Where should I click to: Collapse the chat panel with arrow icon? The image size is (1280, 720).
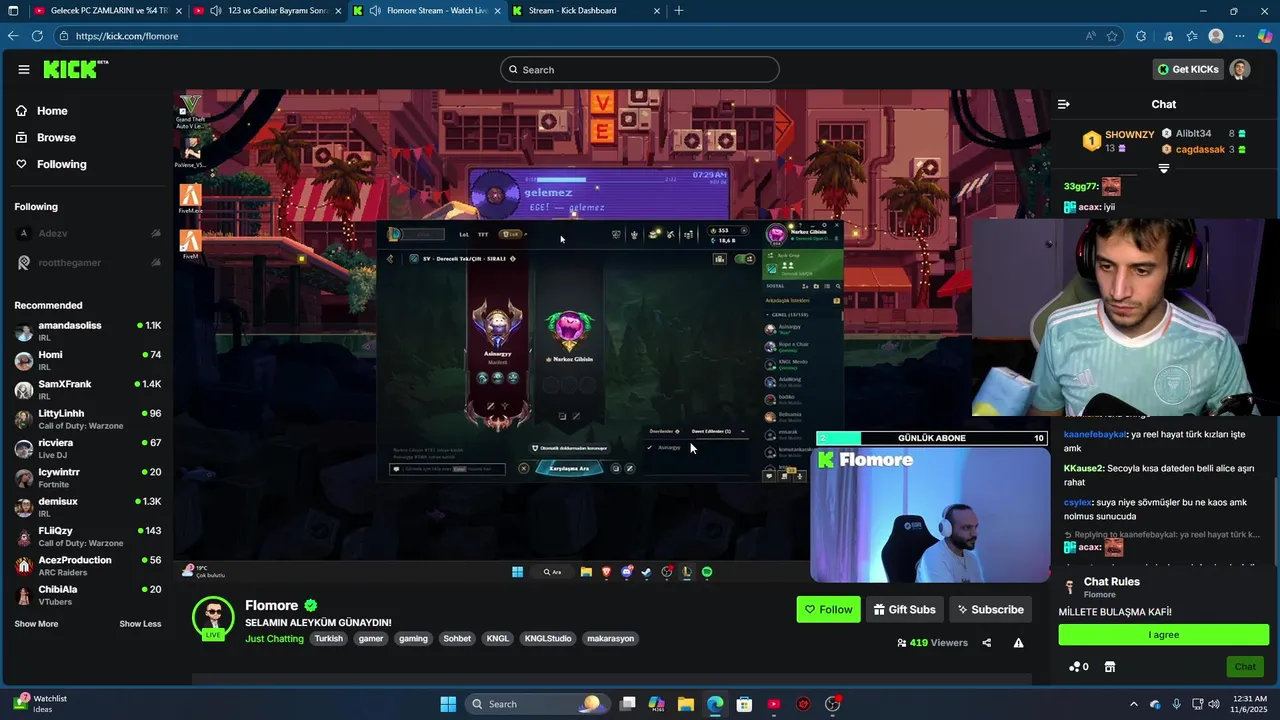pos(1064,104)
